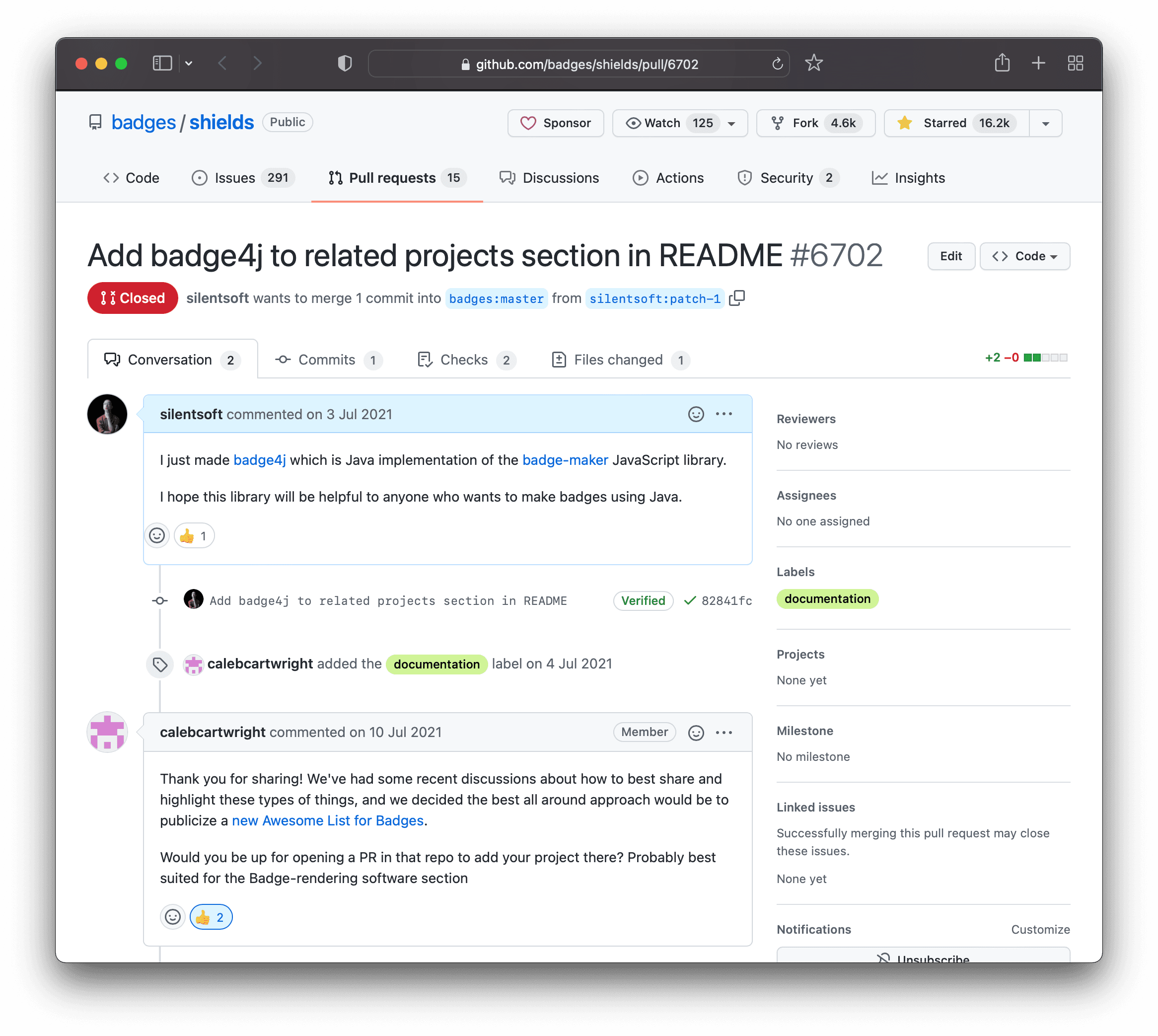1158x1036 pixels.
Task: Open the Pull requests tab
Action: click(397, 178)
